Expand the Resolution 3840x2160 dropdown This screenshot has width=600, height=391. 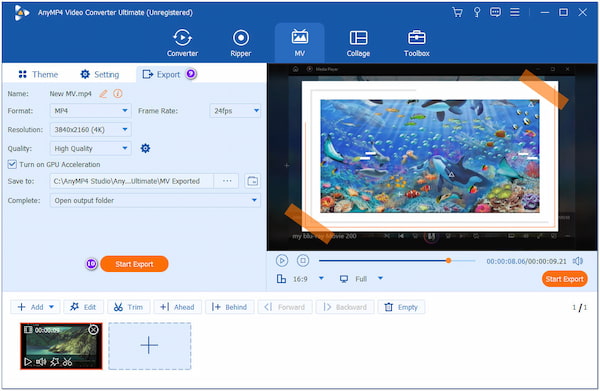point(91,129)
